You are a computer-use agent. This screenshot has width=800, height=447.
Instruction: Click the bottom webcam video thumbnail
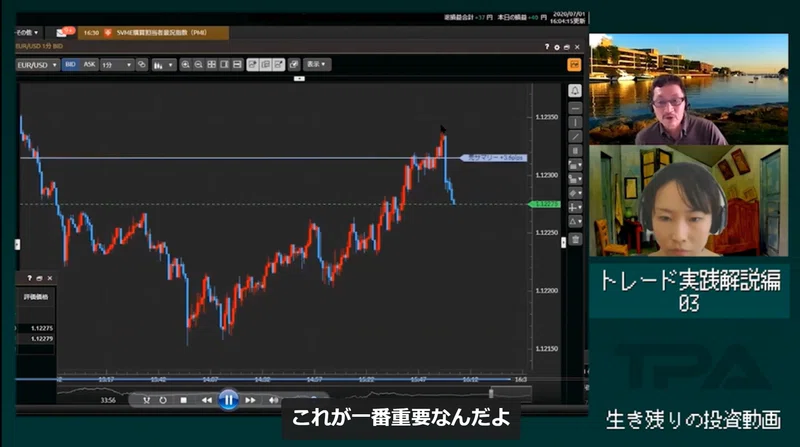tap(688, 201)
